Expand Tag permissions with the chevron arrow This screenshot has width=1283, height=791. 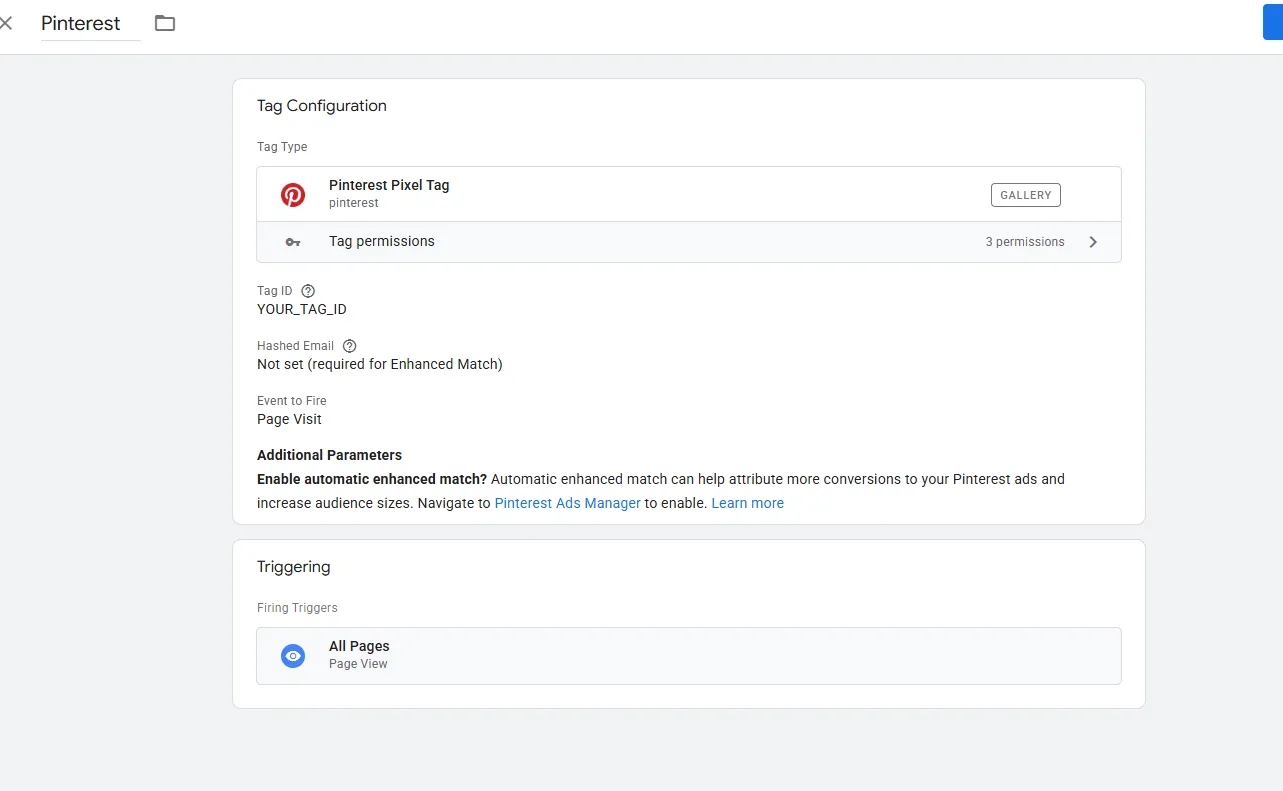tap(1093, 242)
